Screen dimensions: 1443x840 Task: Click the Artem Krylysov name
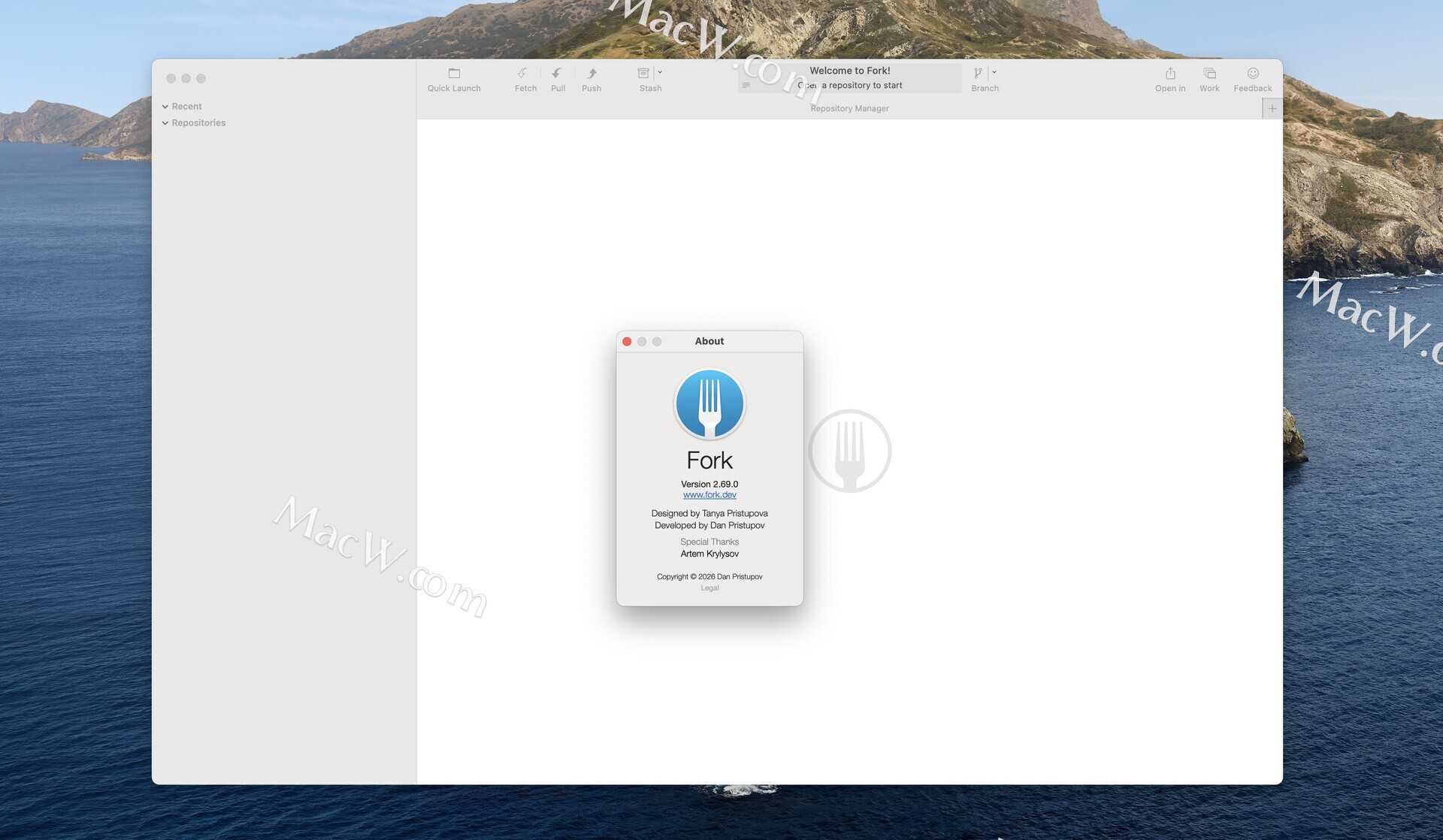click(x=709, y=554)
